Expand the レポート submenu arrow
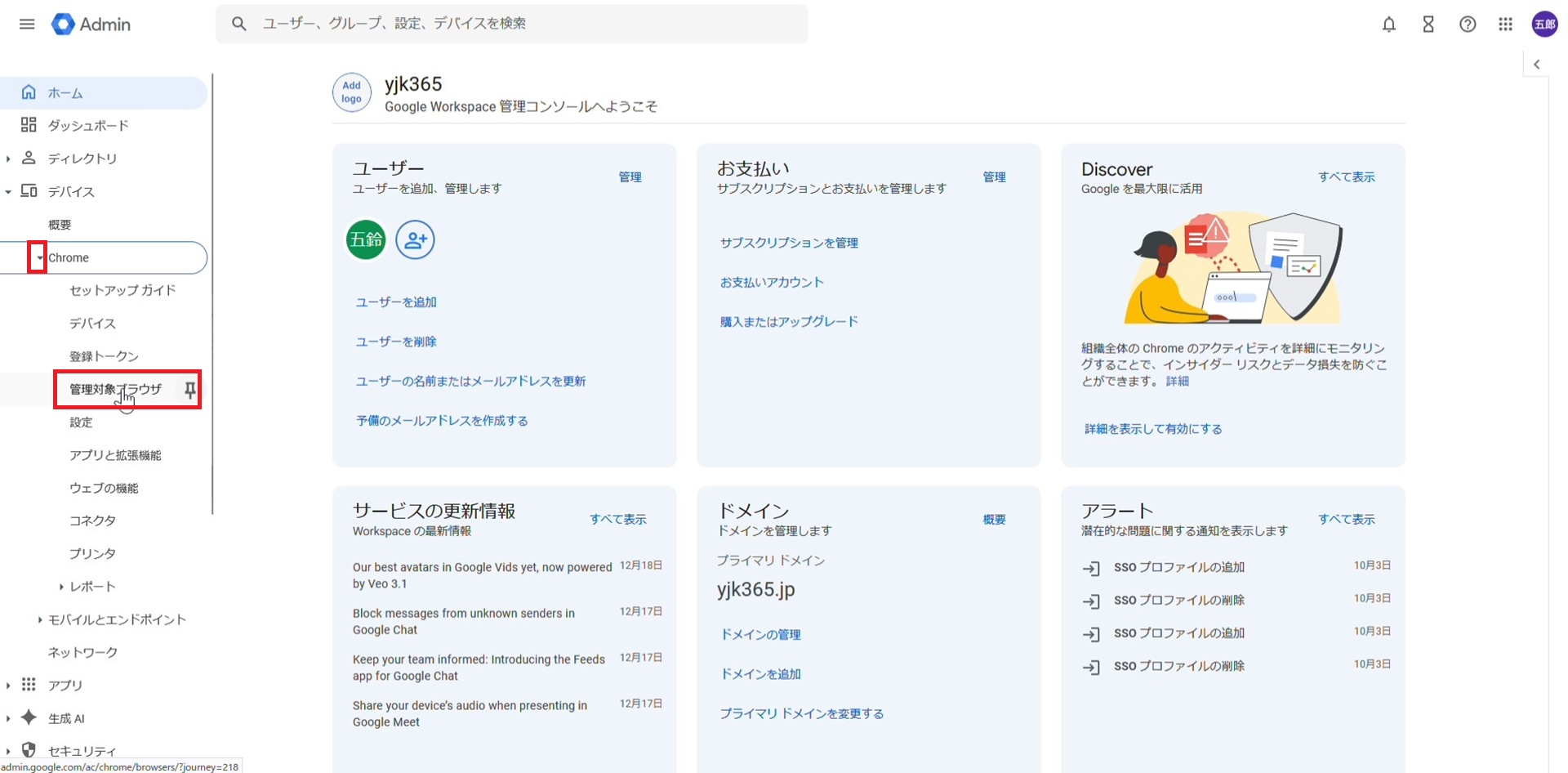This screenshot has width=1568, height=773. pyautogui.click(x=61, y=587)
